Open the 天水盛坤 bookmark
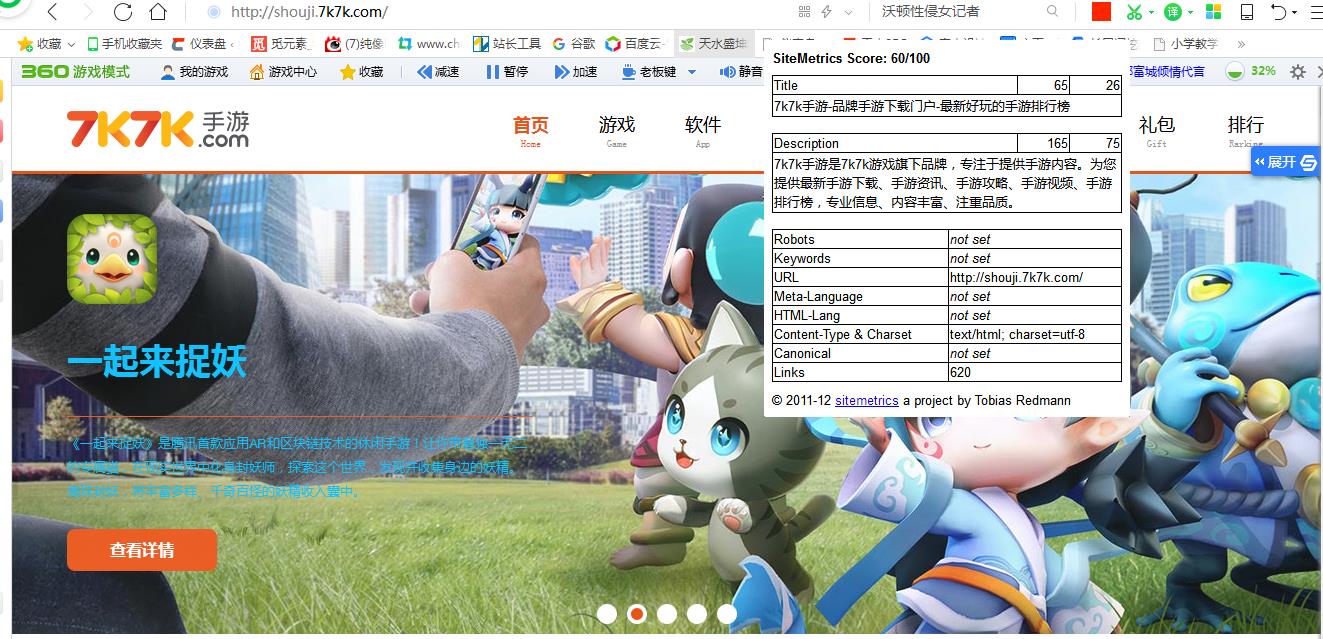 [x=713, y=44]
